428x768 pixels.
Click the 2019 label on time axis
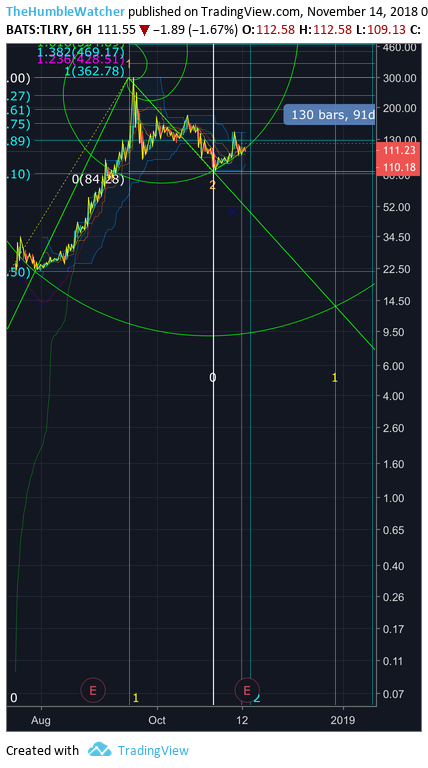click(343, 720)
